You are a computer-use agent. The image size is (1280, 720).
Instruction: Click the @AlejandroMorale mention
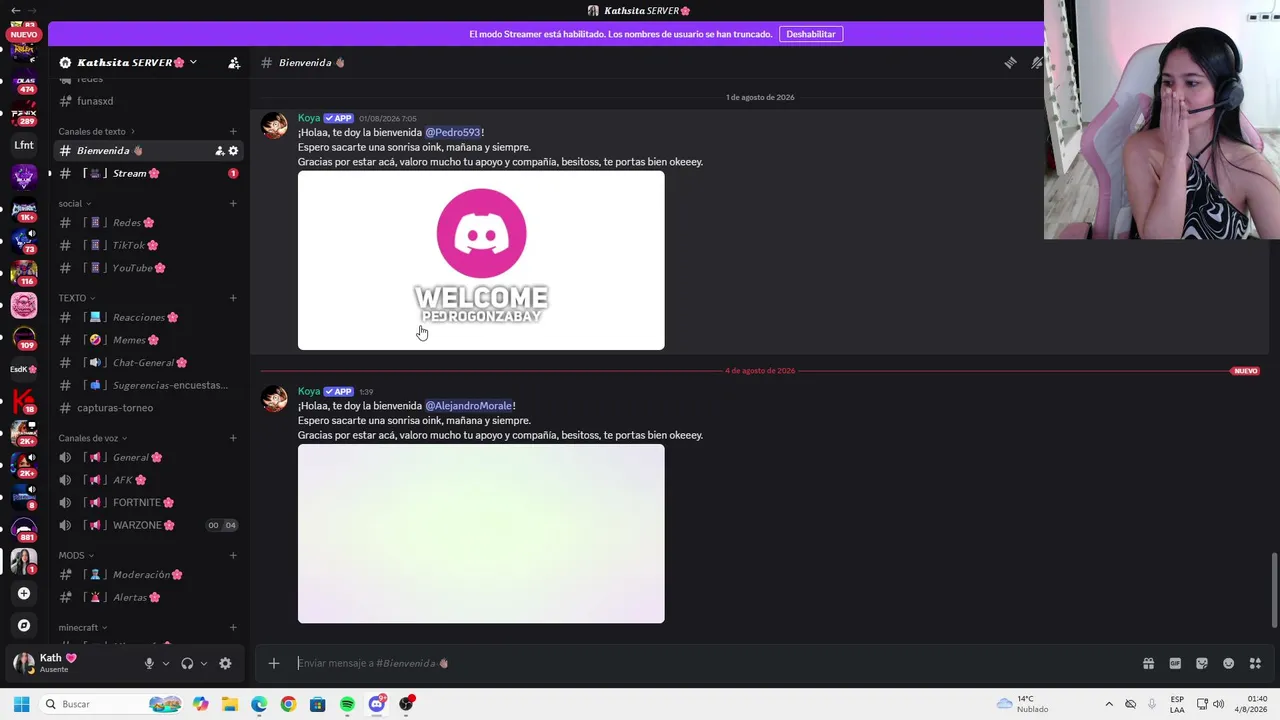[469, 406]
